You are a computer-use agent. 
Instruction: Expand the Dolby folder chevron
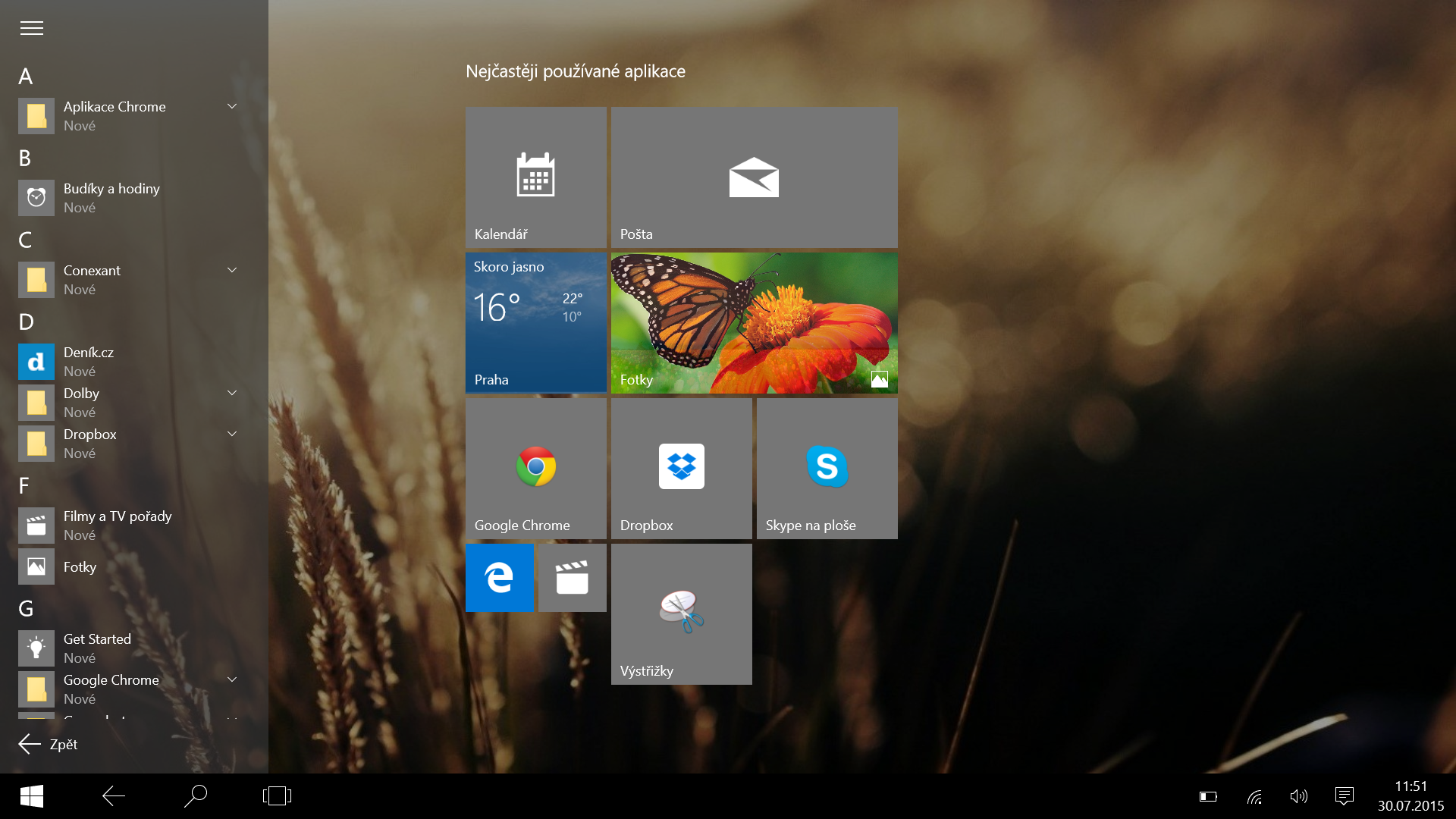232,393
